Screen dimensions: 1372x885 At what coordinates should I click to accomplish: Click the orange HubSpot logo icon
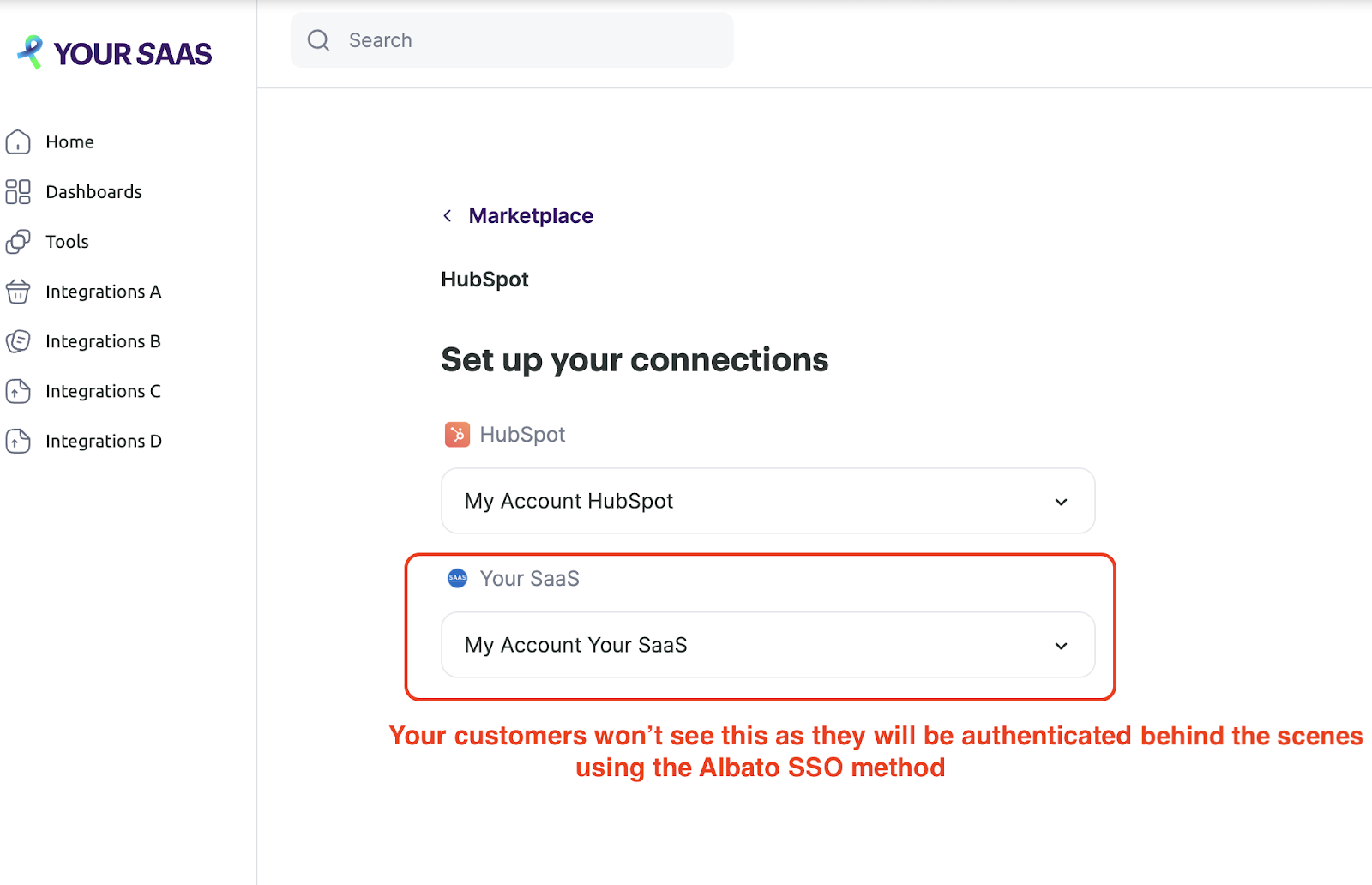pyautogui.click(x=457, y=435)
